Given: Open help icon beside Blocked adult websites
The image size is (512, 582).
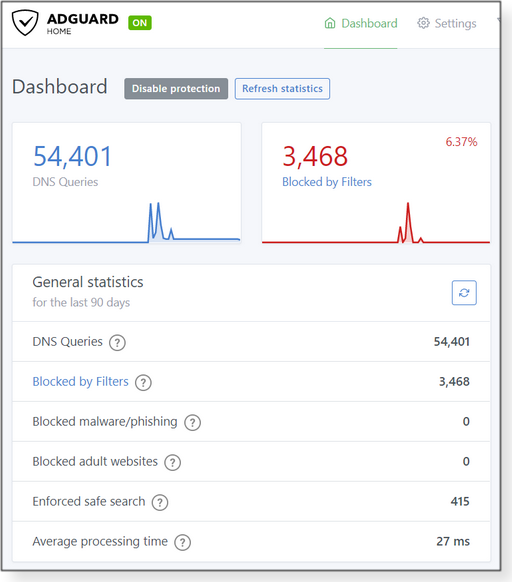Looking at the screenshot, I should click(173, 462).
